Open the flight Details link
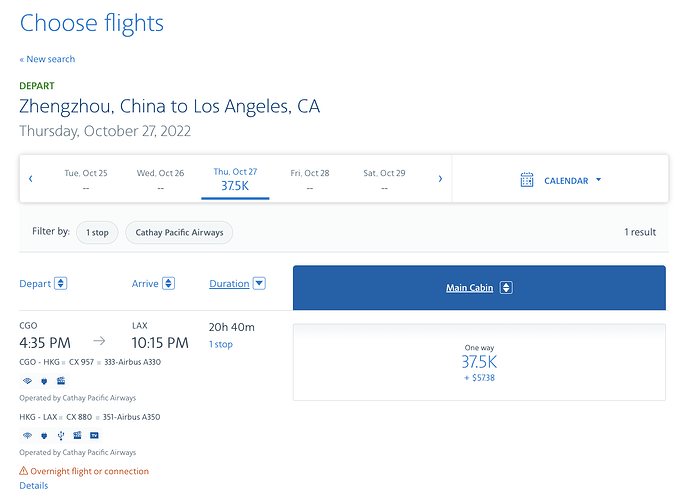The image size is (690, 494). [33, 486]
